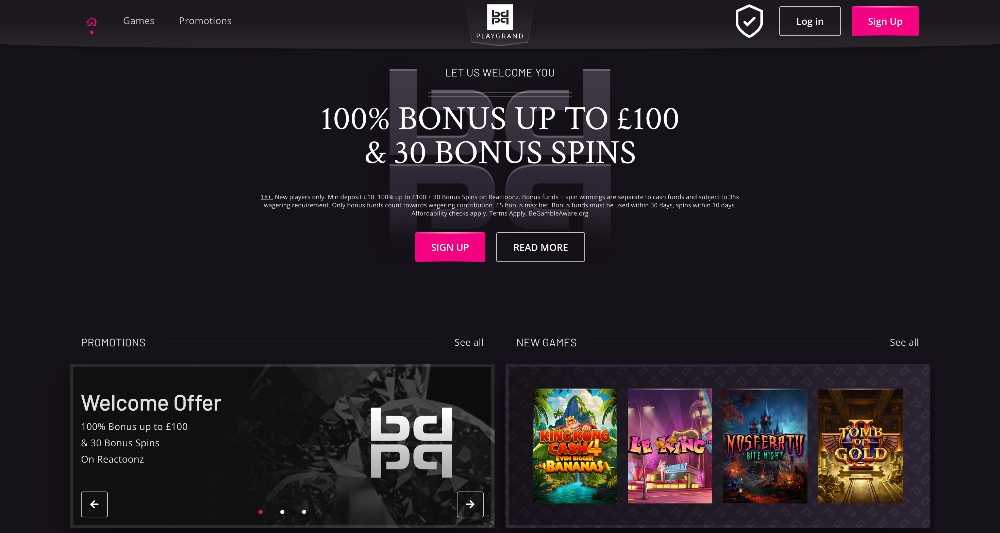
Task: Open the PlayGrand logo at top center
Action: (499, 23)
